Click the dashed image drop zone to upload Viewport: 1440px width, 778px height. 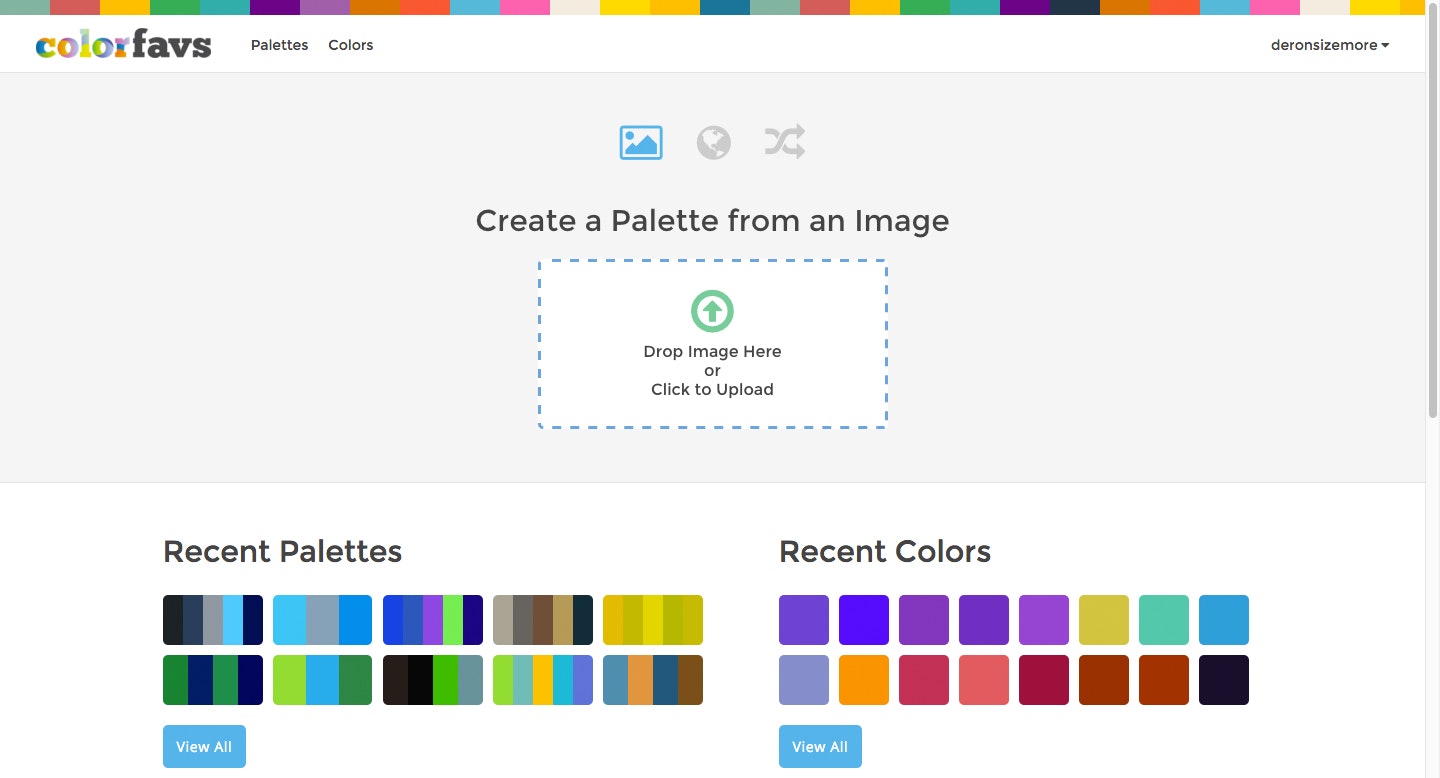[x=712, y=343]
